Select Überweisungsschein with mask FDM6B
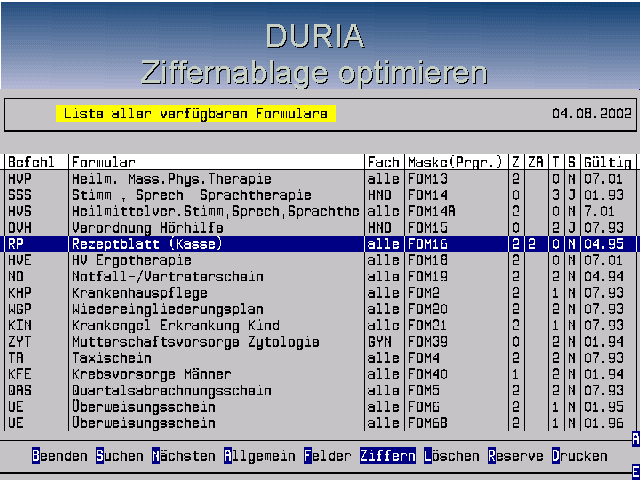This screenshot has width=640, height=480. [x=320, y=423]
